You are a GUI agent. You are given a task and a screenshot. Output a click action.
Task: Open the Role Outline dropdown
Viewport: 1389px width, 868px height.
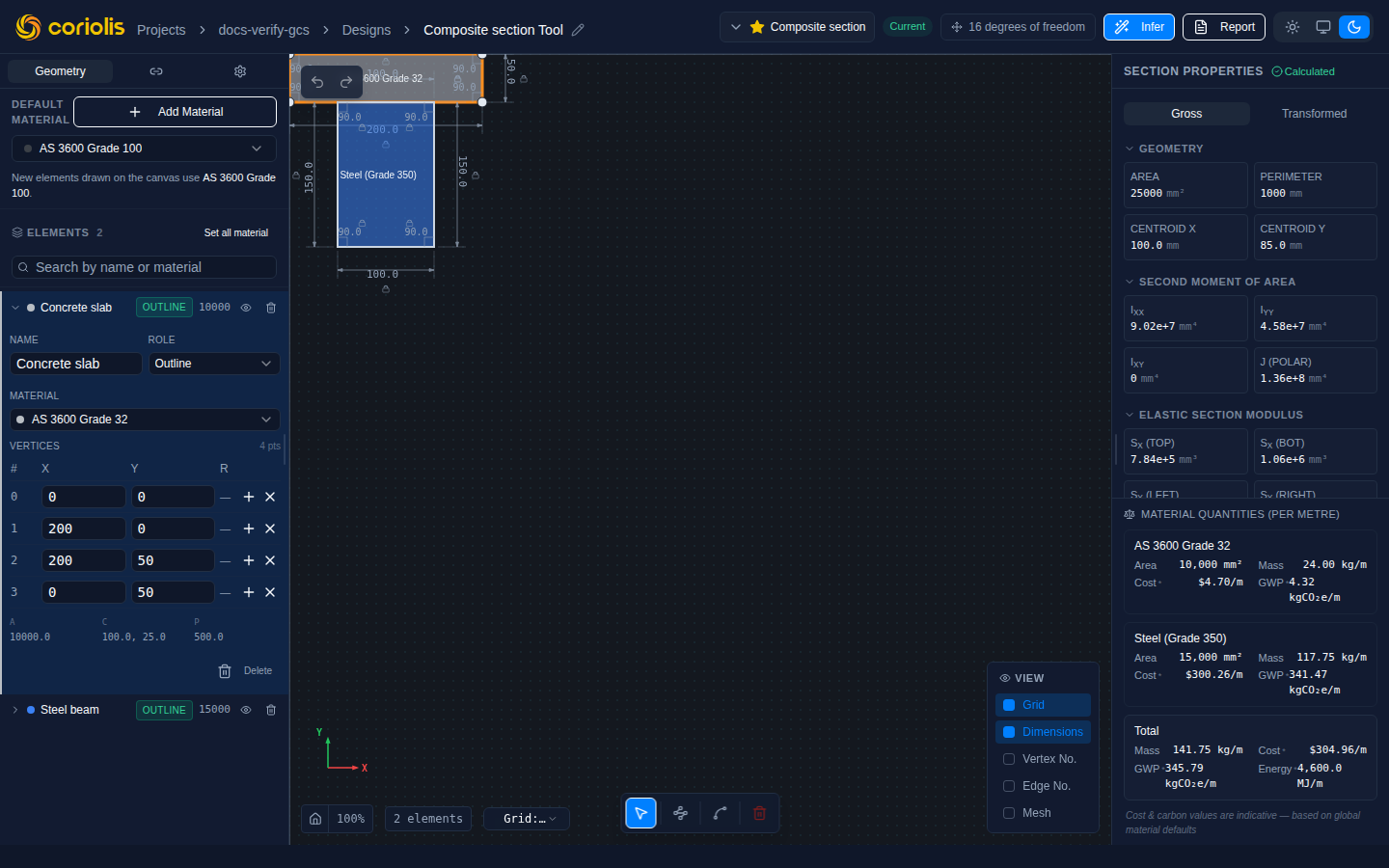click(214, 364)
